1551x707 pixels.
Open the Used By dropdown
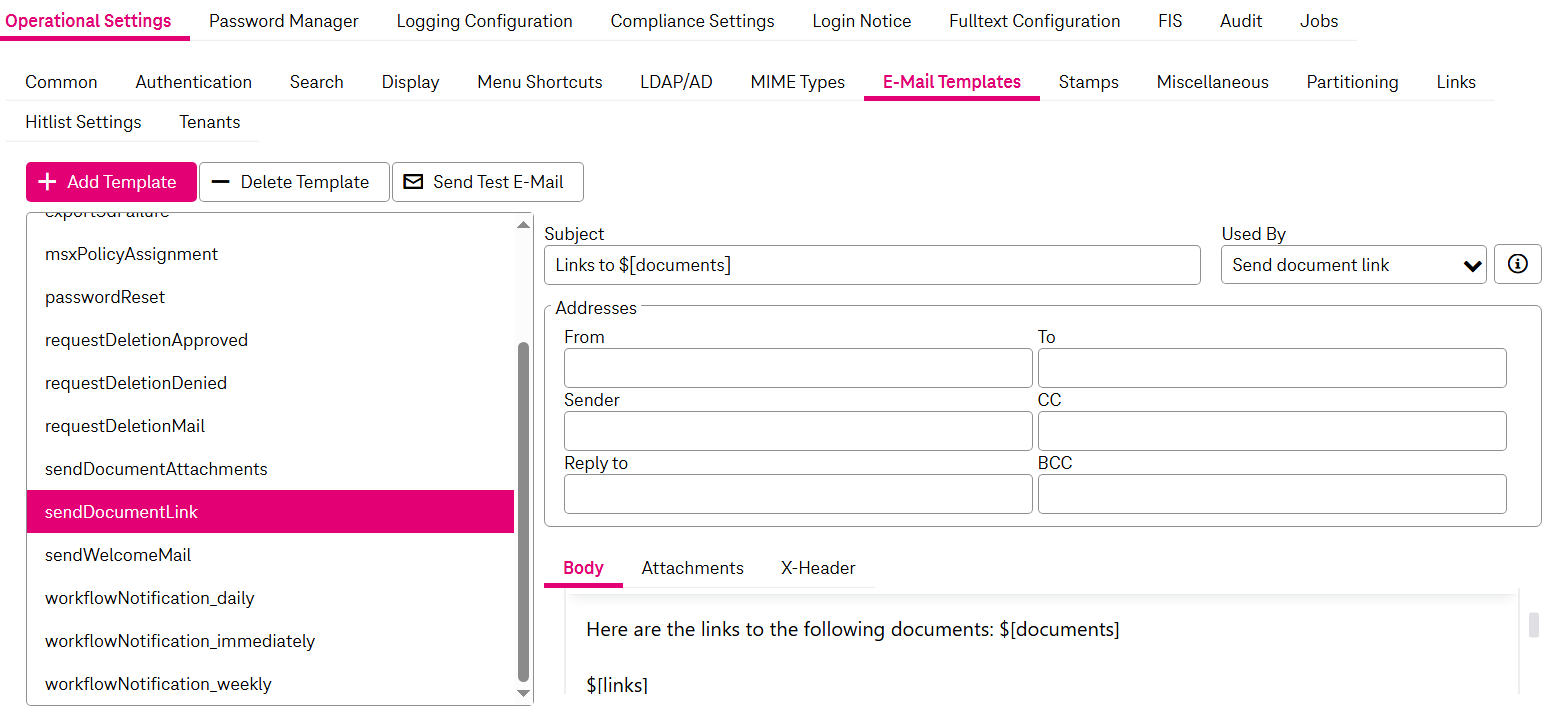[x=1353, y=265]
